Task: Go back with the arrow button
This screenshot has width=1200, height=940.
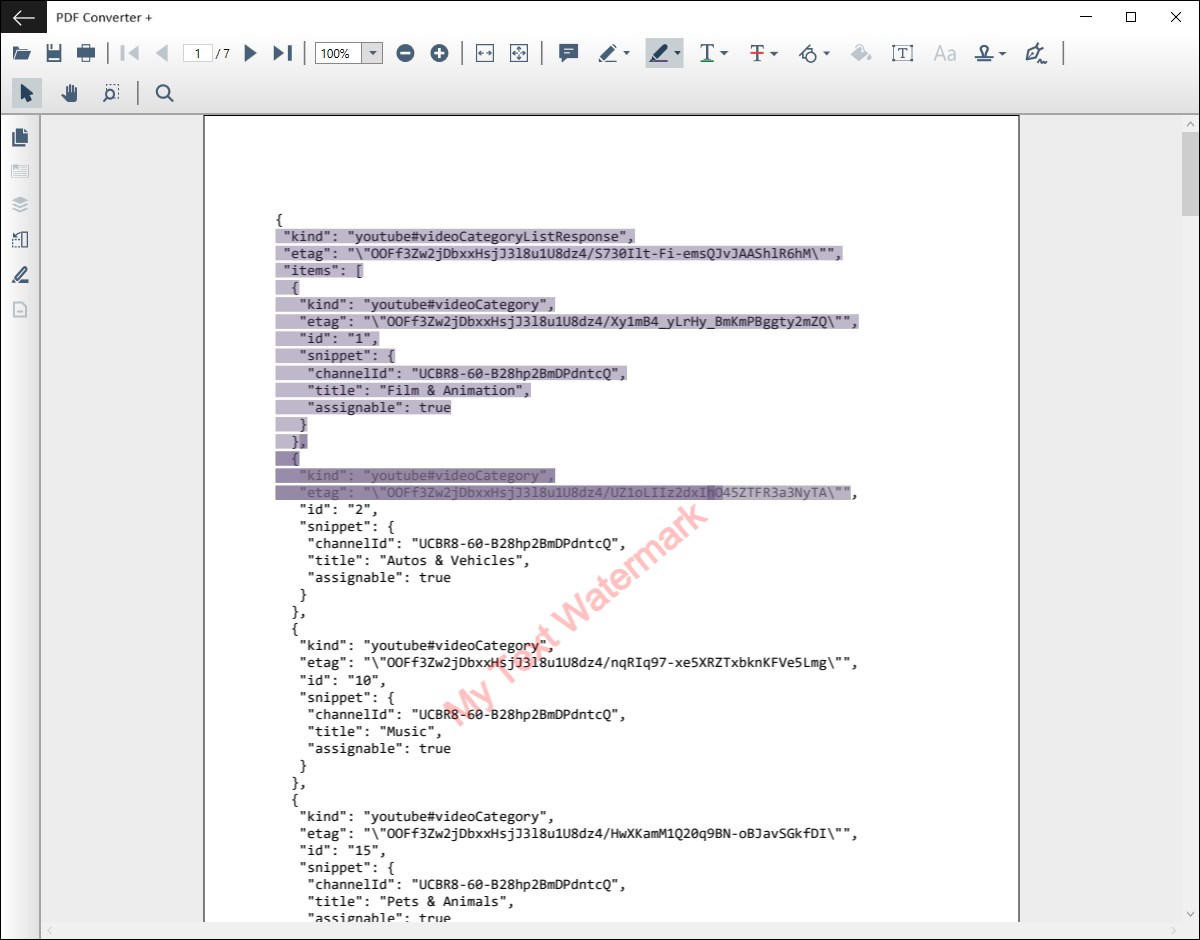Action: pos(23,17)
